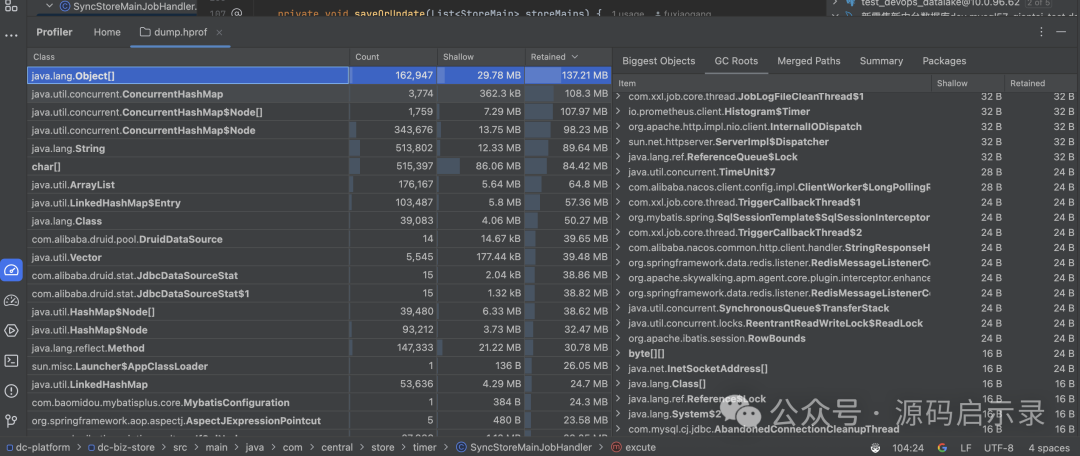The width and height of the screenshot is (1080, 456).
Task: Close the dump.hprof tab
Action: click(x=220, y=32)
